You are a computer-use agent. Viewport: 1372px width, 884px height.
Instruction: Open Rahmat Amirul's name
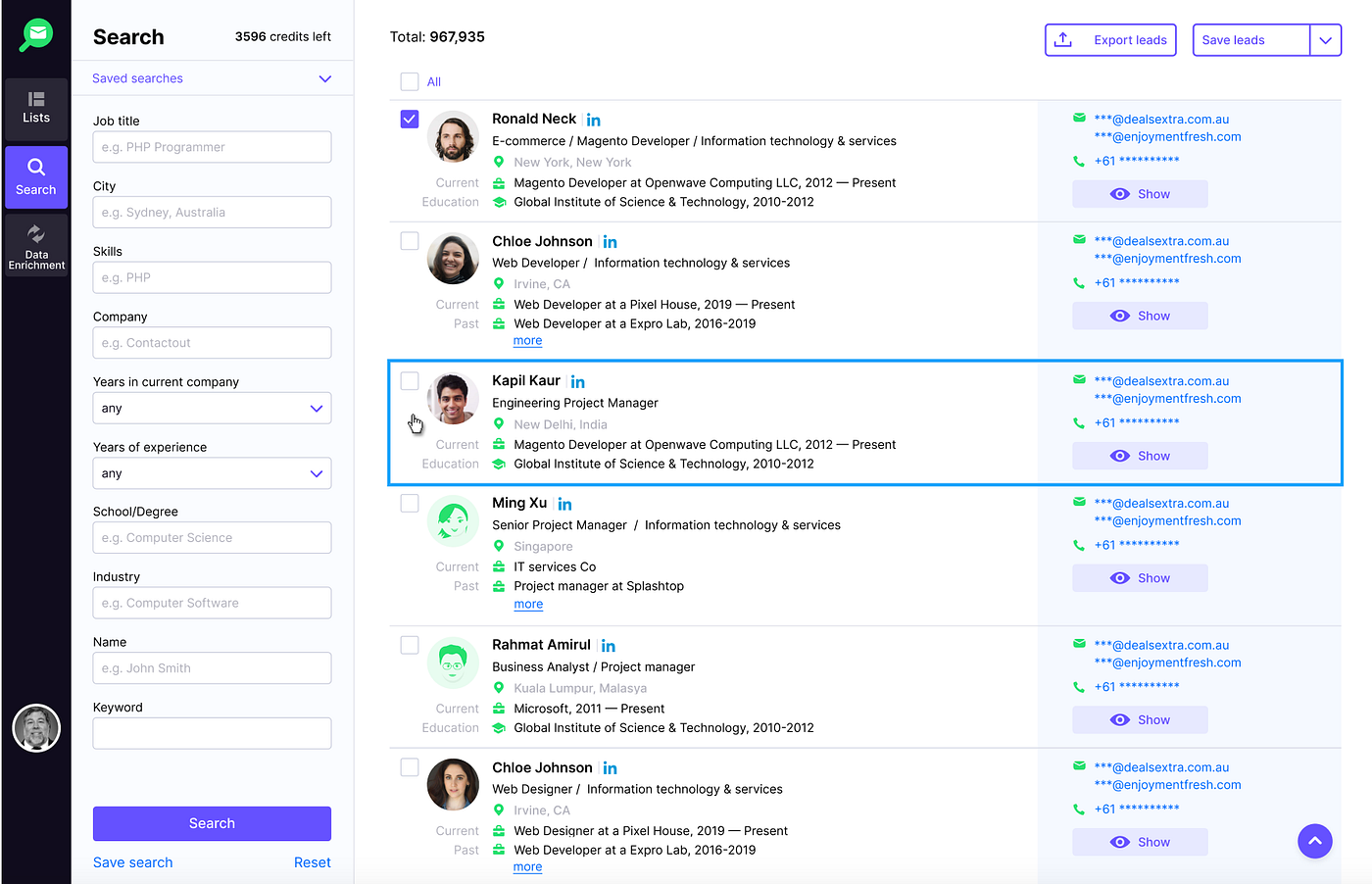[x=541, y=645]
